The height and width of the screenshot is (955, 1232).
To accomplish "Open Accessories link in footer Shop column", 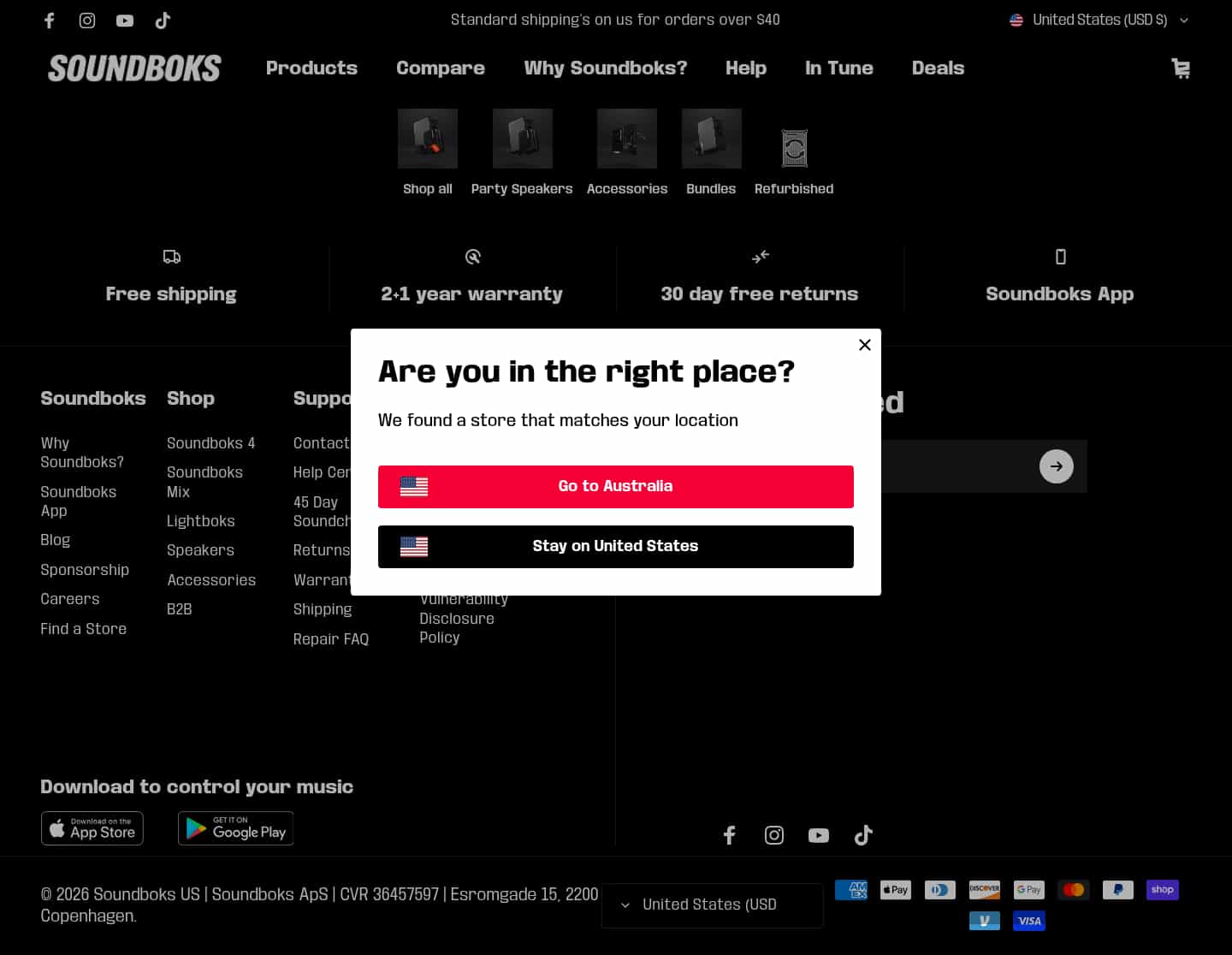I will pyautogui.click(x=211, y=580).
